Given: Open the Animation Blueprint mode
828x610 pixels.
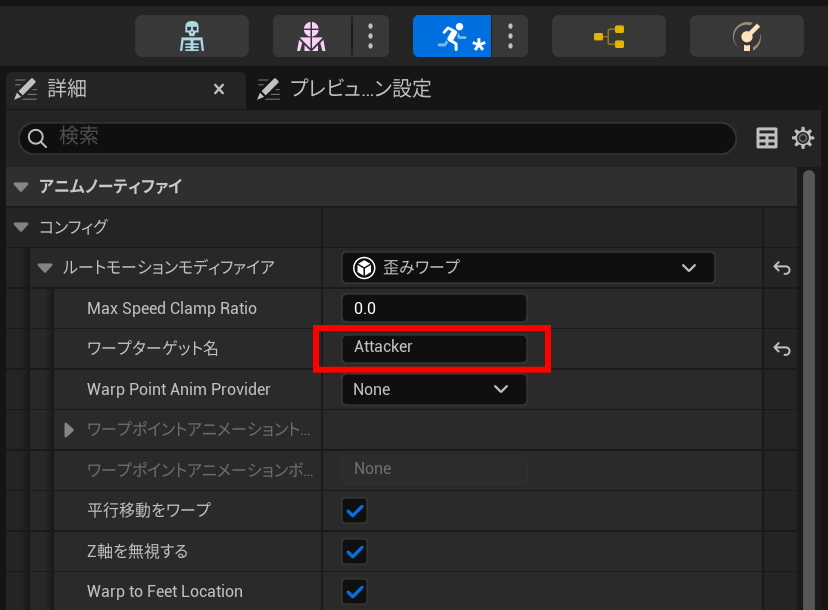Looking at the screenshot, I should pos(608,37).
